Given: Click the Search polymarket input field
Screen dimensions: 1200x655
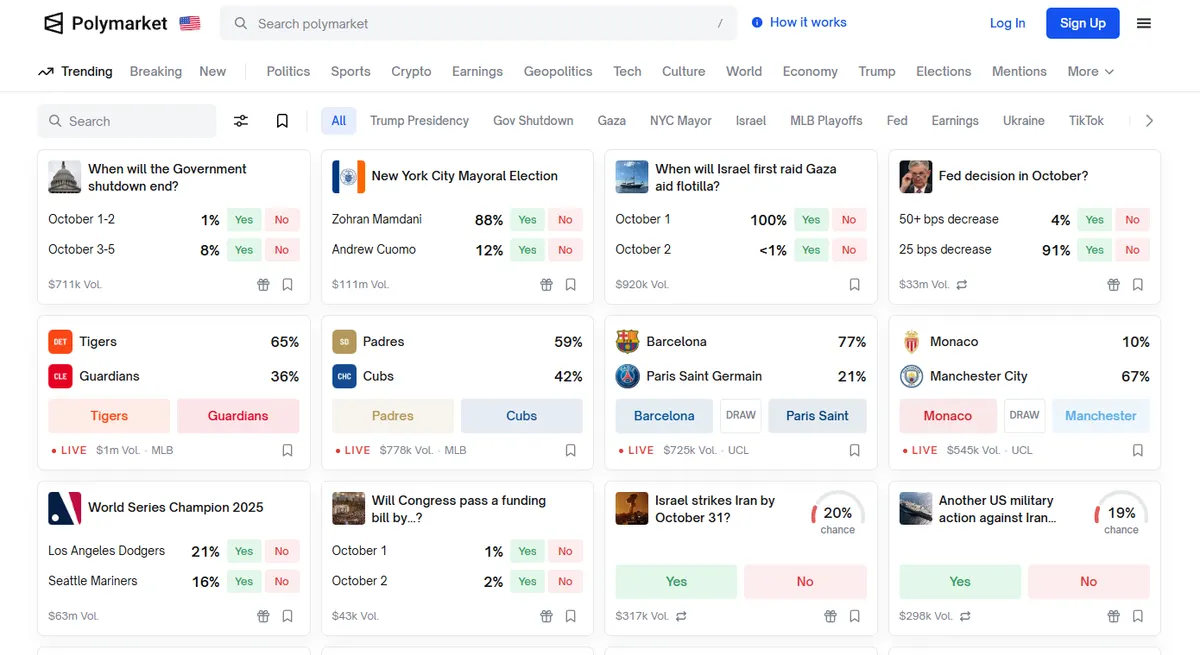Looking at the screenshot, I should click(x=479, y=23).
